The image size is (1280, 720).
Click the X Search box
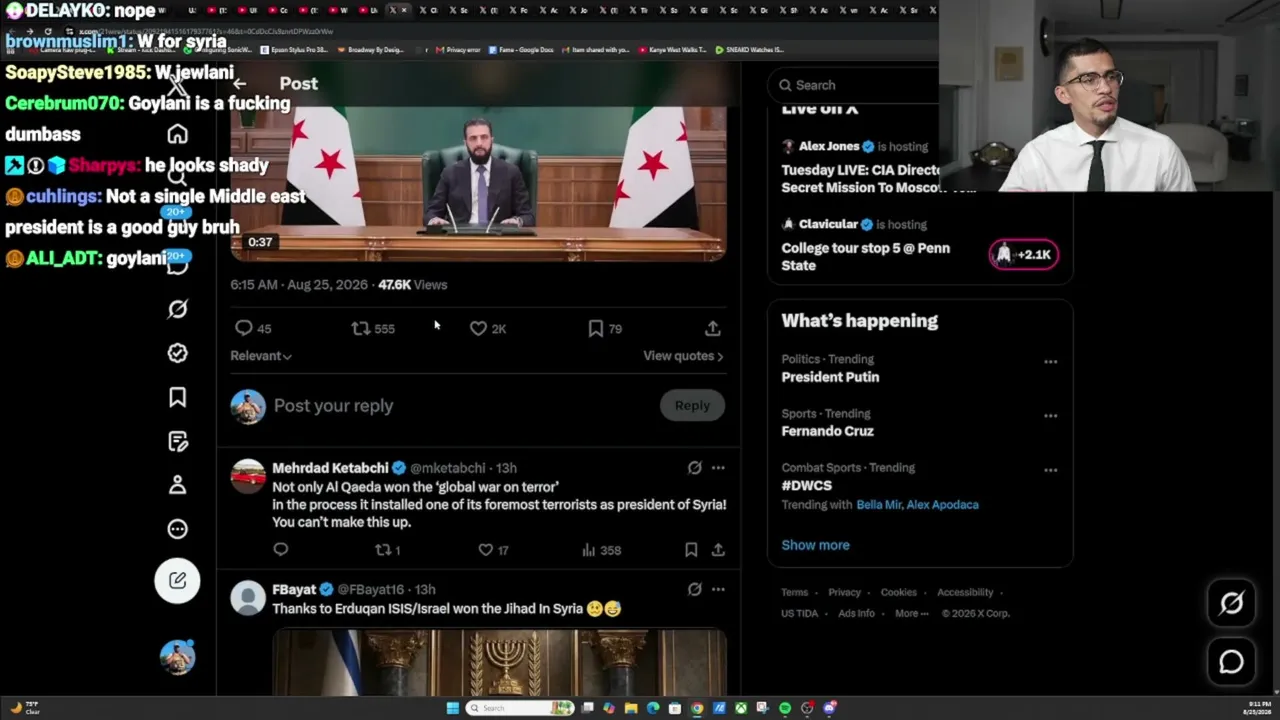click(x=855, y=85)
